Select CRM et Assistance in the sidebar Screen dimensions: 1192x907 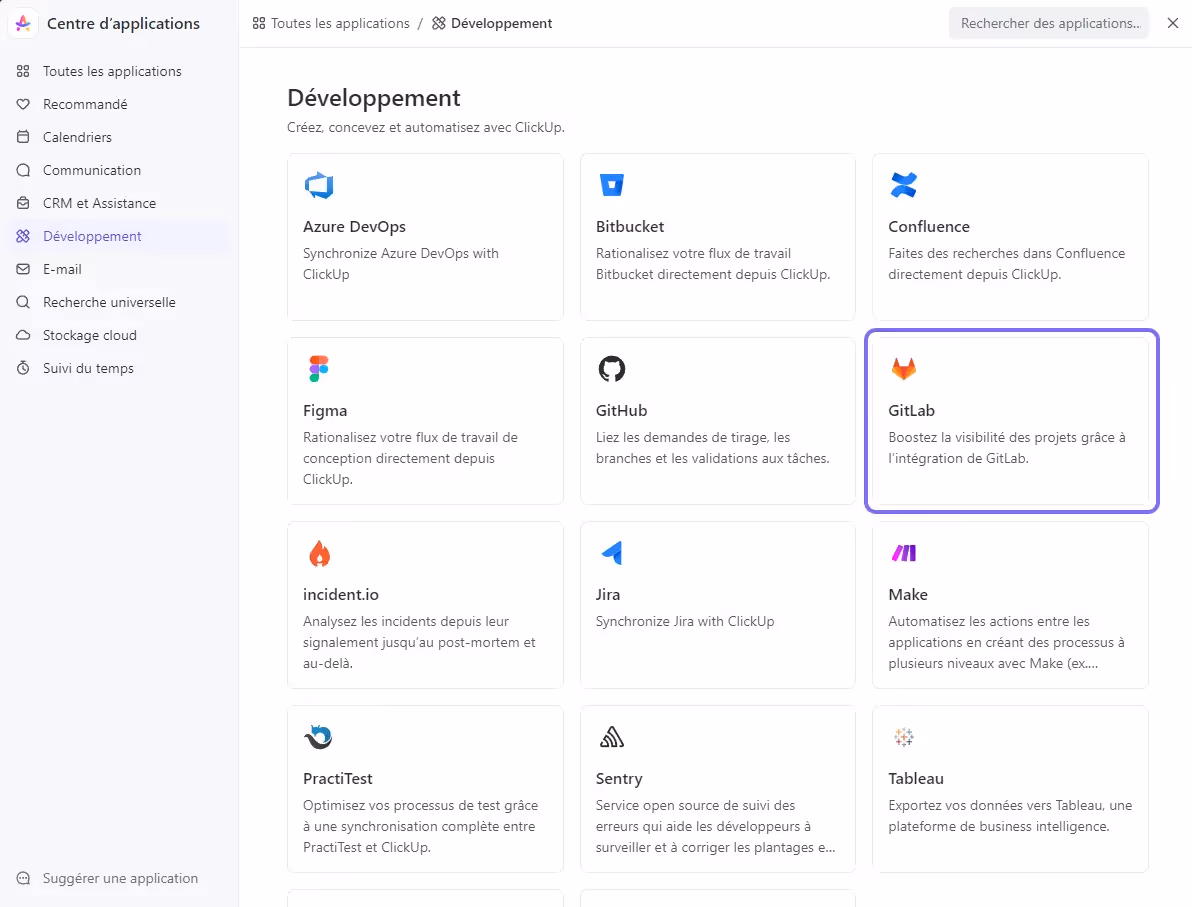98,203
